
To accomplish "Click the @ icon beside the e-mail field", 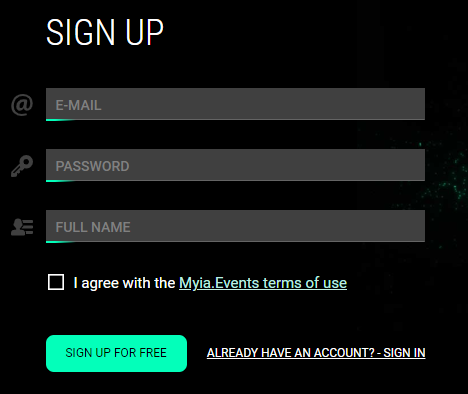I will pyautogui.click(x=22, y=105).
